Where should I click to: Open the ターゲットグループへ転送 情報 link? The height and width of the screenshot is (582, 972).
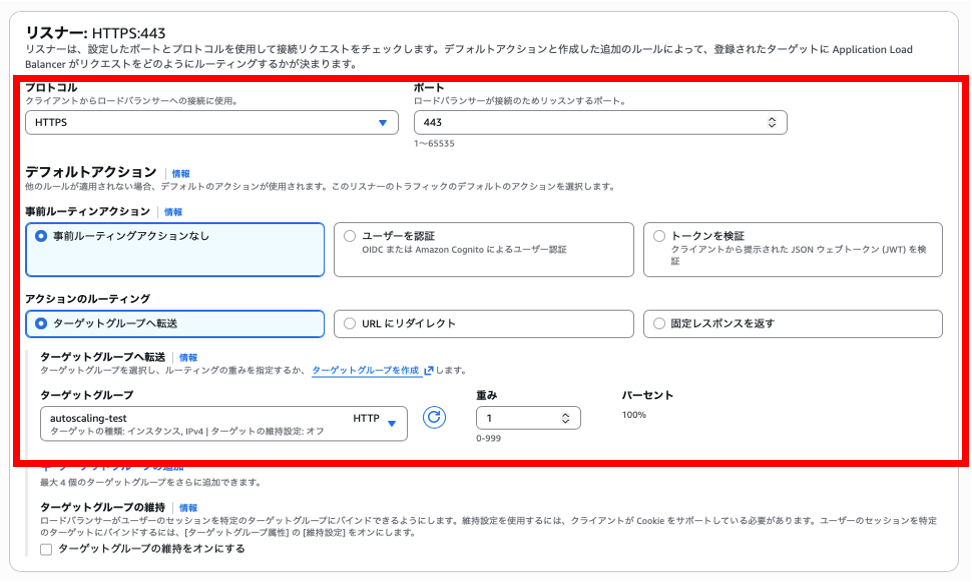(x=188, y=358)
